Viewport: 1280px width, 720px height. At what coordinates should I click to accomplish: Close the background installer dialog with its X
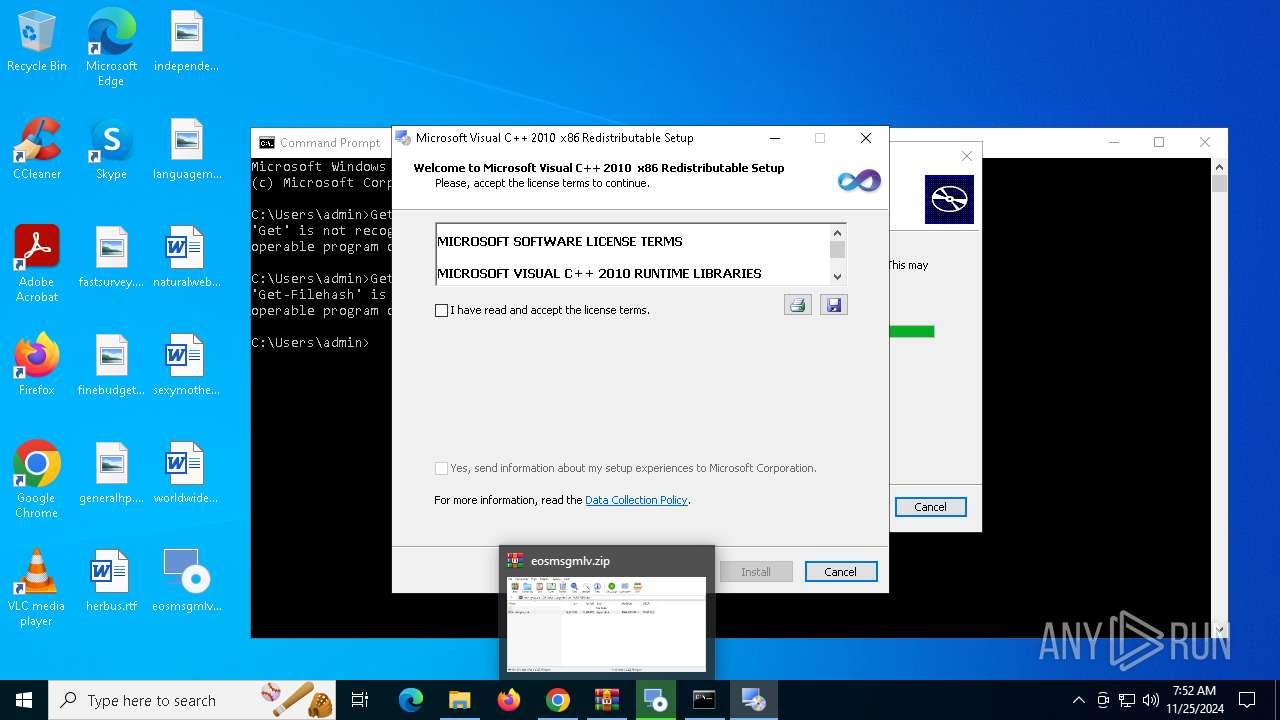966,156
